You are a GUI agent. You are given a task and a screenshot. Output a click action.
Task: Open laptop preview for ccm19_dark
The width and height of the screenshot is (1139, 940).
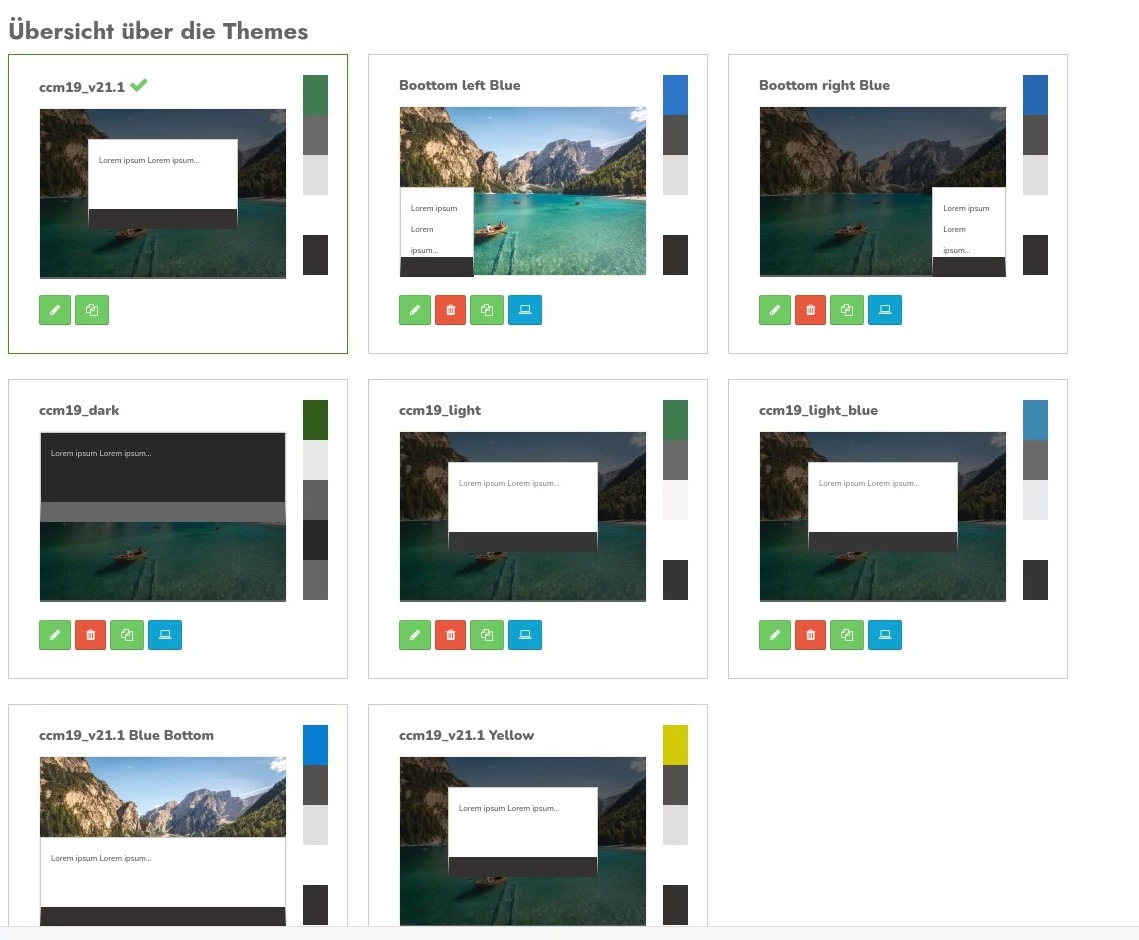(165, 635)
